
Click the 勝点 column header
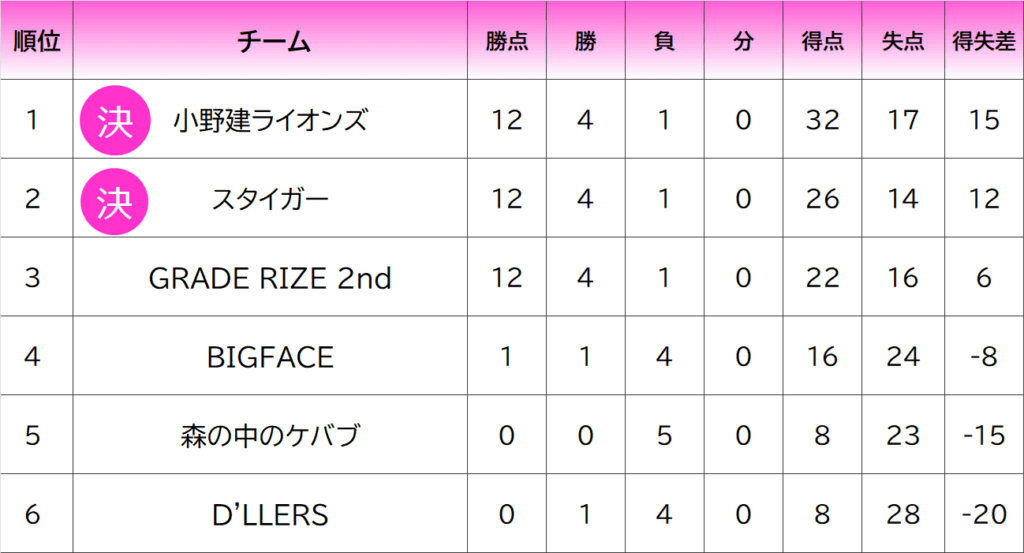tap(507, 41)
